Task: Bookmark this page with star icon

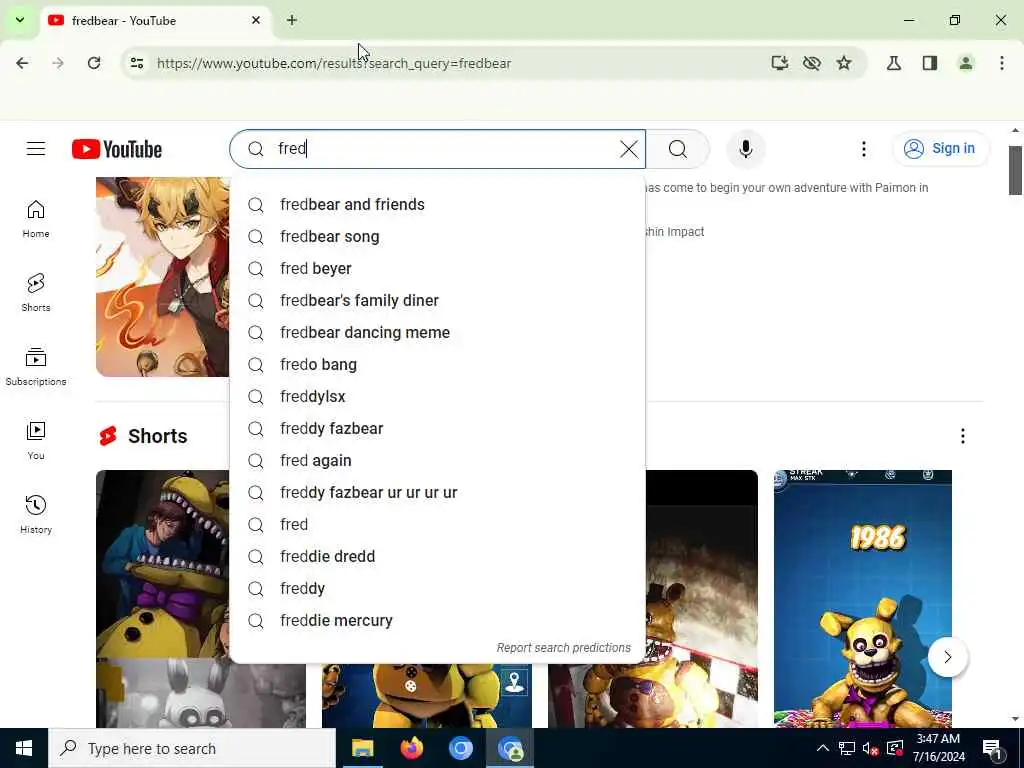Action: (844, 63)
